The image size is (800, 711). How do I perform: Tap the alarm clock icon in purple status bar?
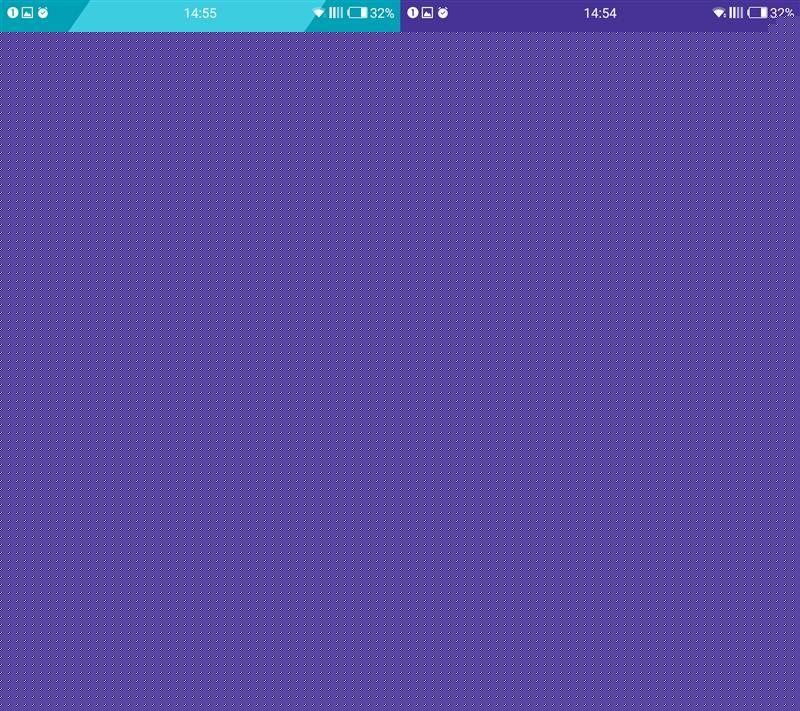[x=443, y=13]
